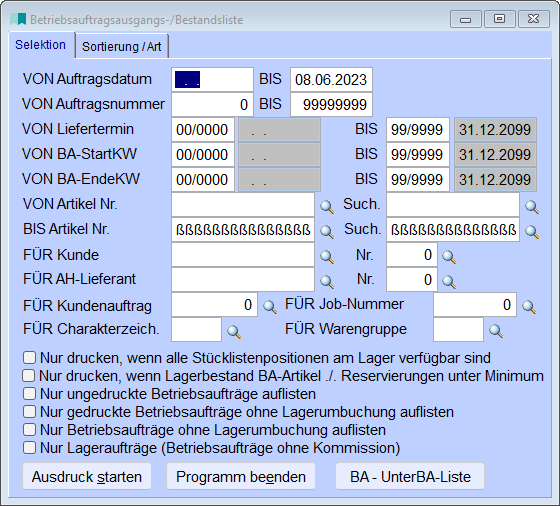Viewport: 560px width, 506px height.
Task: Click VON BA-EndeKW week field
Action: click(203, 179)
